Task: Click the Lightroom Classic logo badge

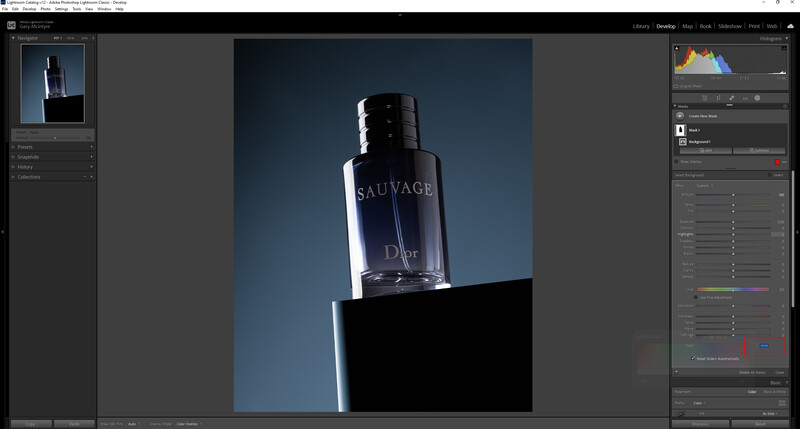Action: [x=11, y=24]
